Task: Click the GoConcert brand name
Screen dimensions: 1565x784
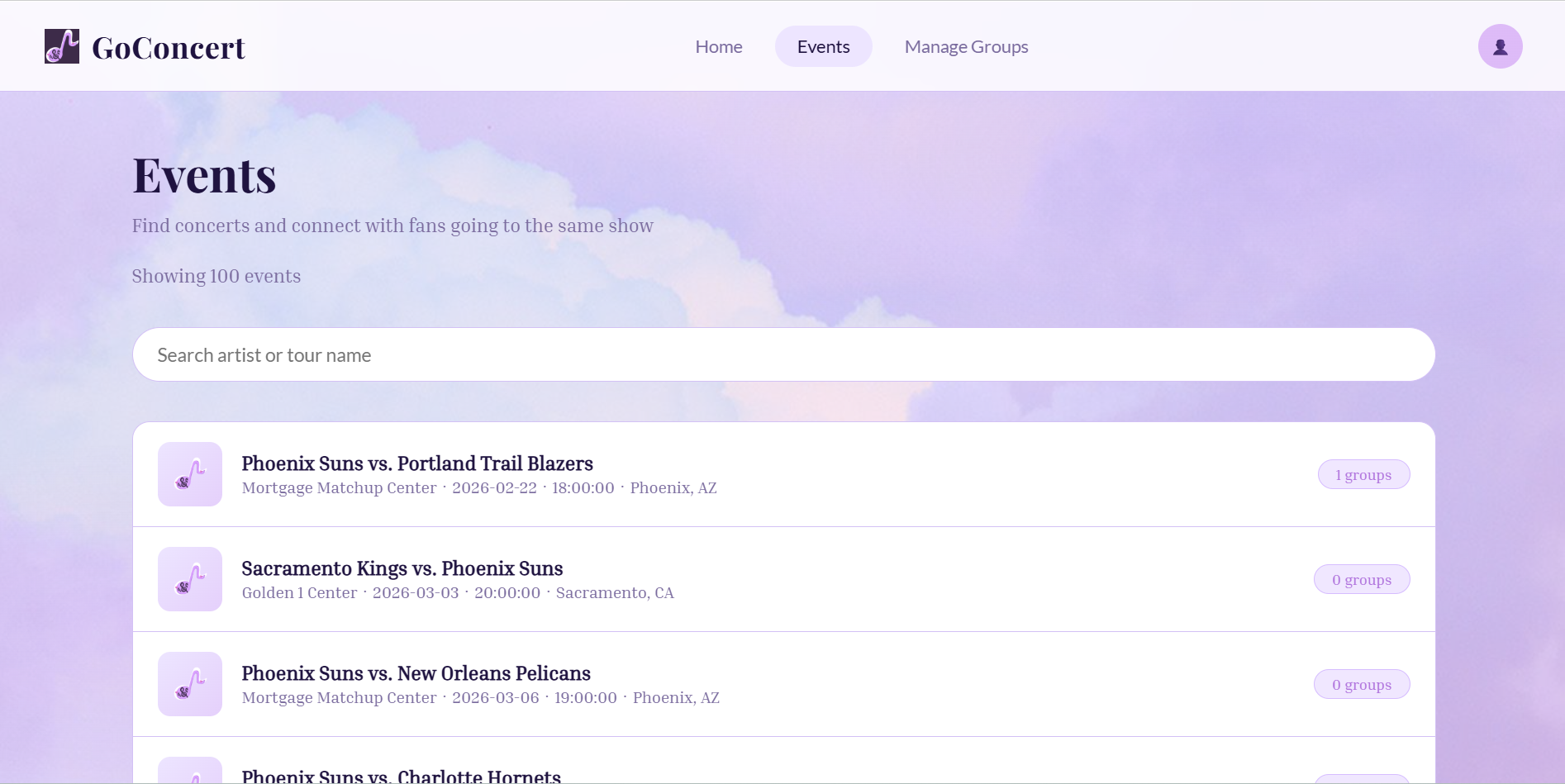Action: pos(169,48)
